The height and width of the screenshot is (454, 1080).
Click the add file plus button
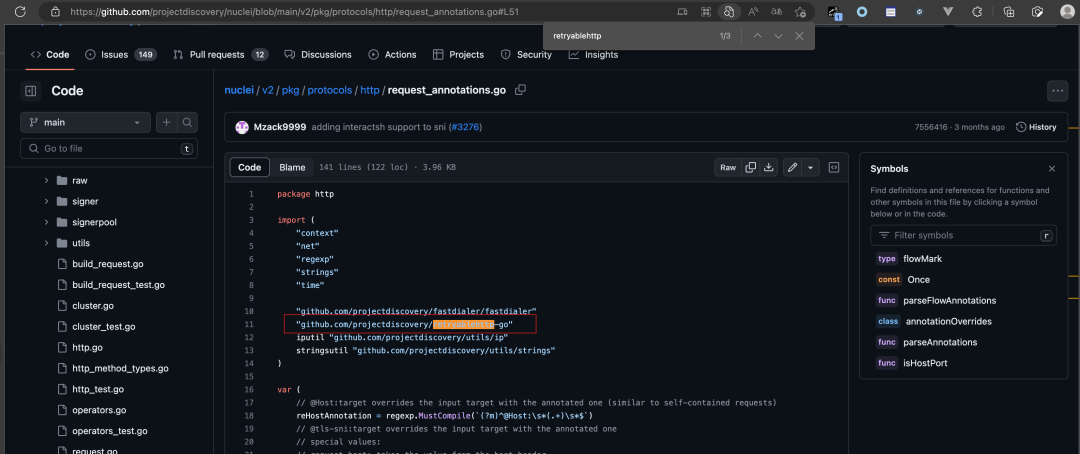click(167, 123)
